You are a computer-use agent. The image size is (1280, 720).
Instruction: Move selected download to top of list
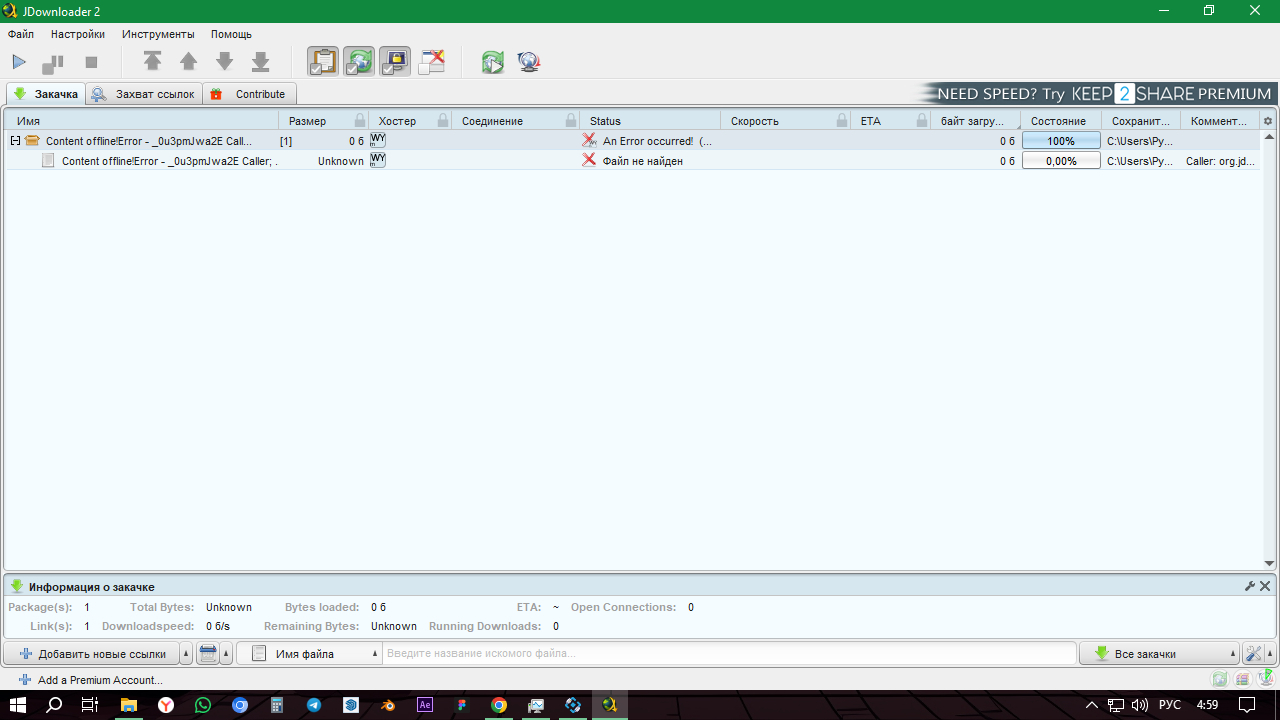[152, 62]
